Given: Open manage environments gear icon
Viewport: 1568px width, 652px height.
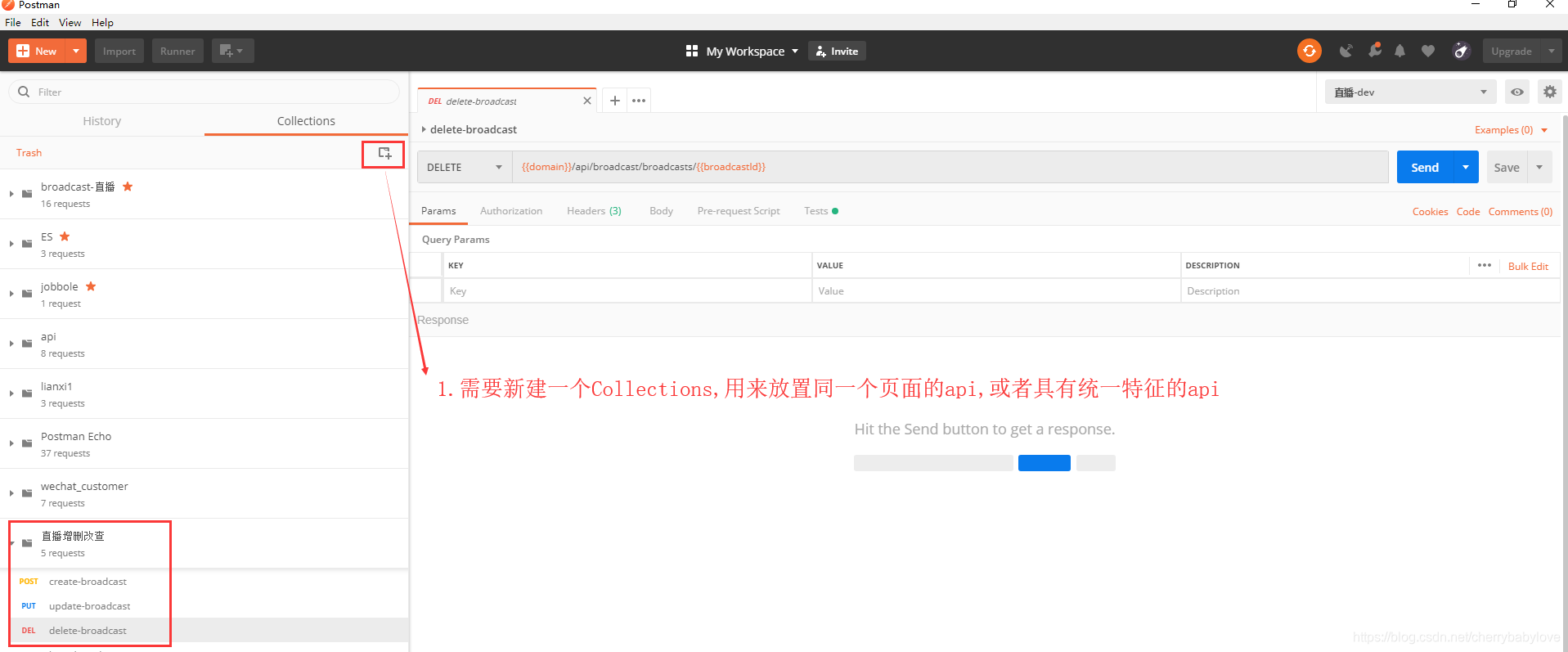Looking at the screenshot, I should pyautogui.click(x=1549, y=92).
